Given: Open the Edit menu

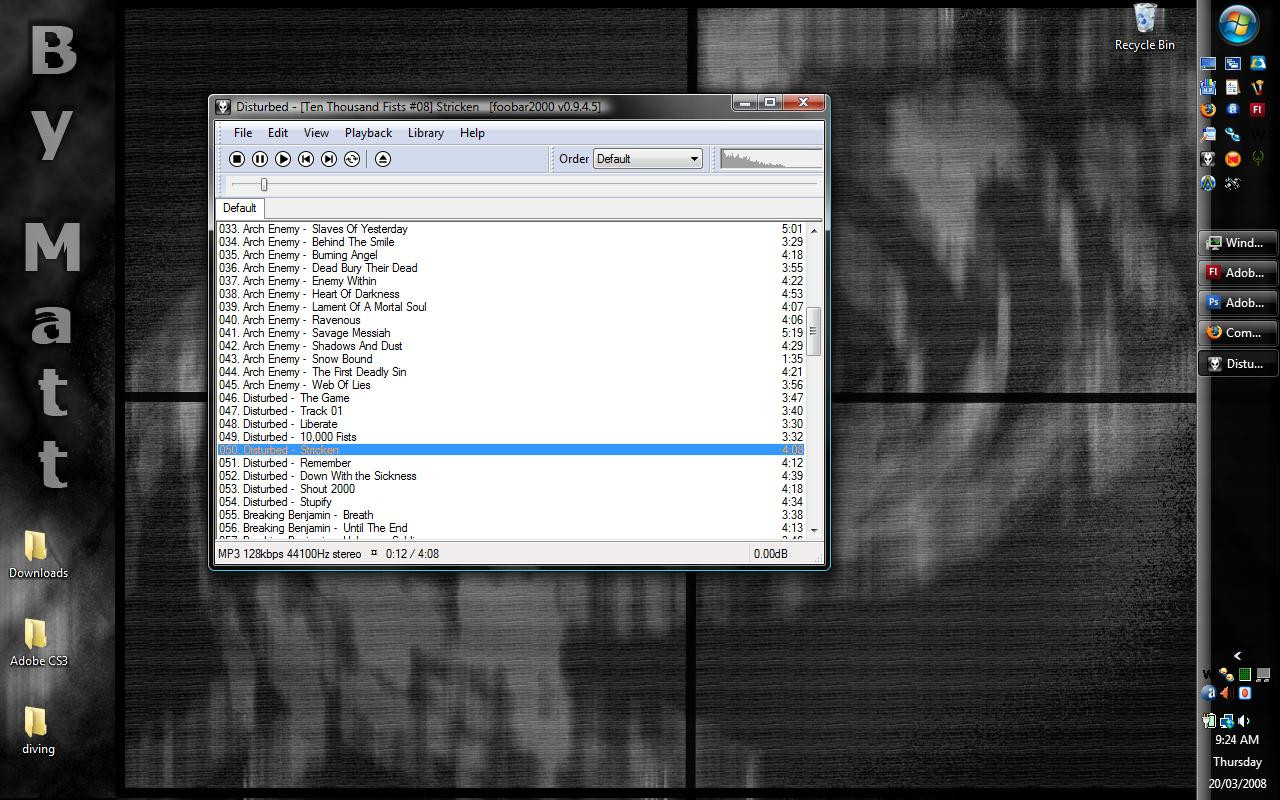Looking at the screenshot, I should [278, 133].
